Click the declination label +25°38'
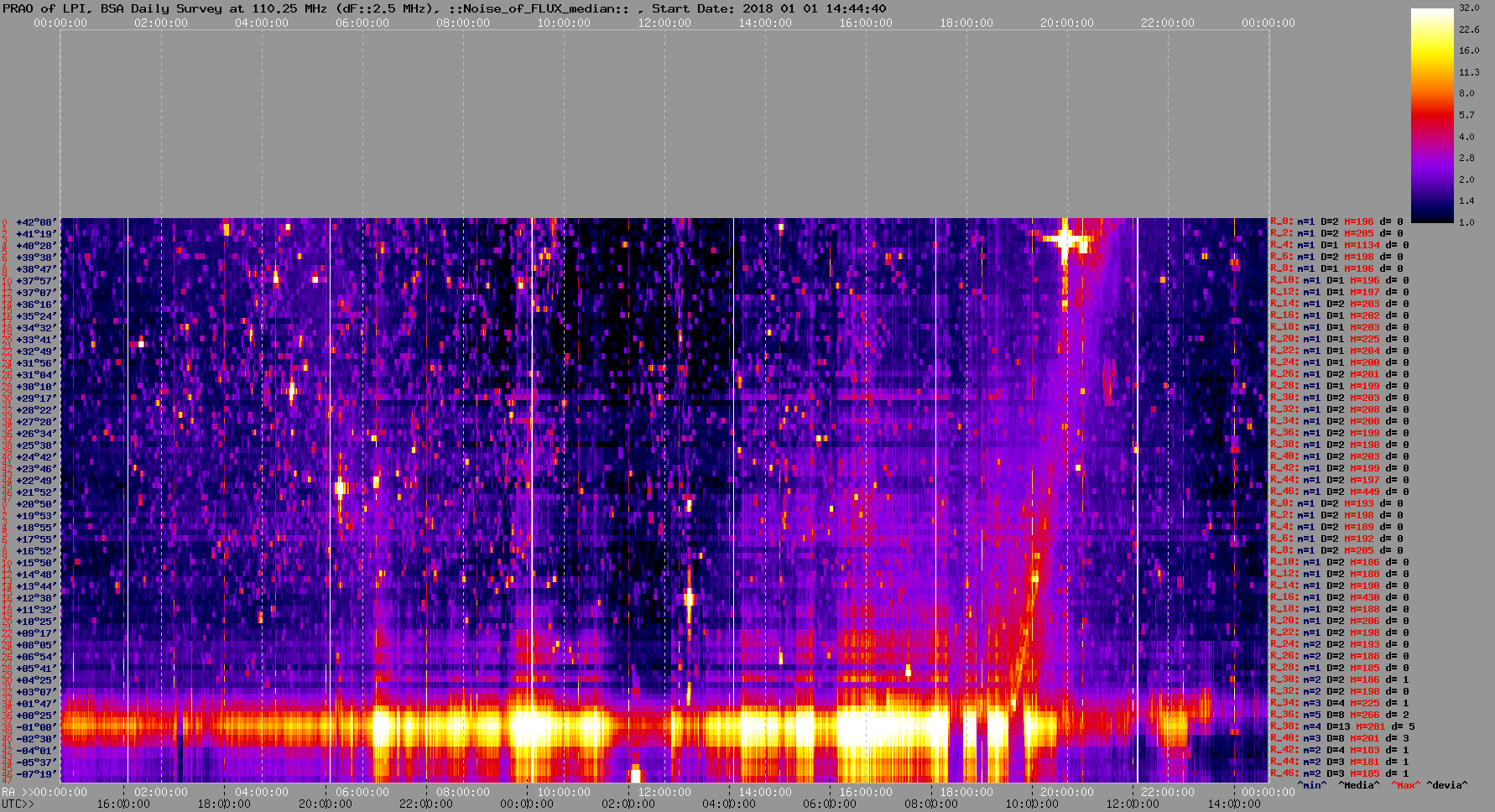The width and height of the screenshot is (1495, 812). 36,445
